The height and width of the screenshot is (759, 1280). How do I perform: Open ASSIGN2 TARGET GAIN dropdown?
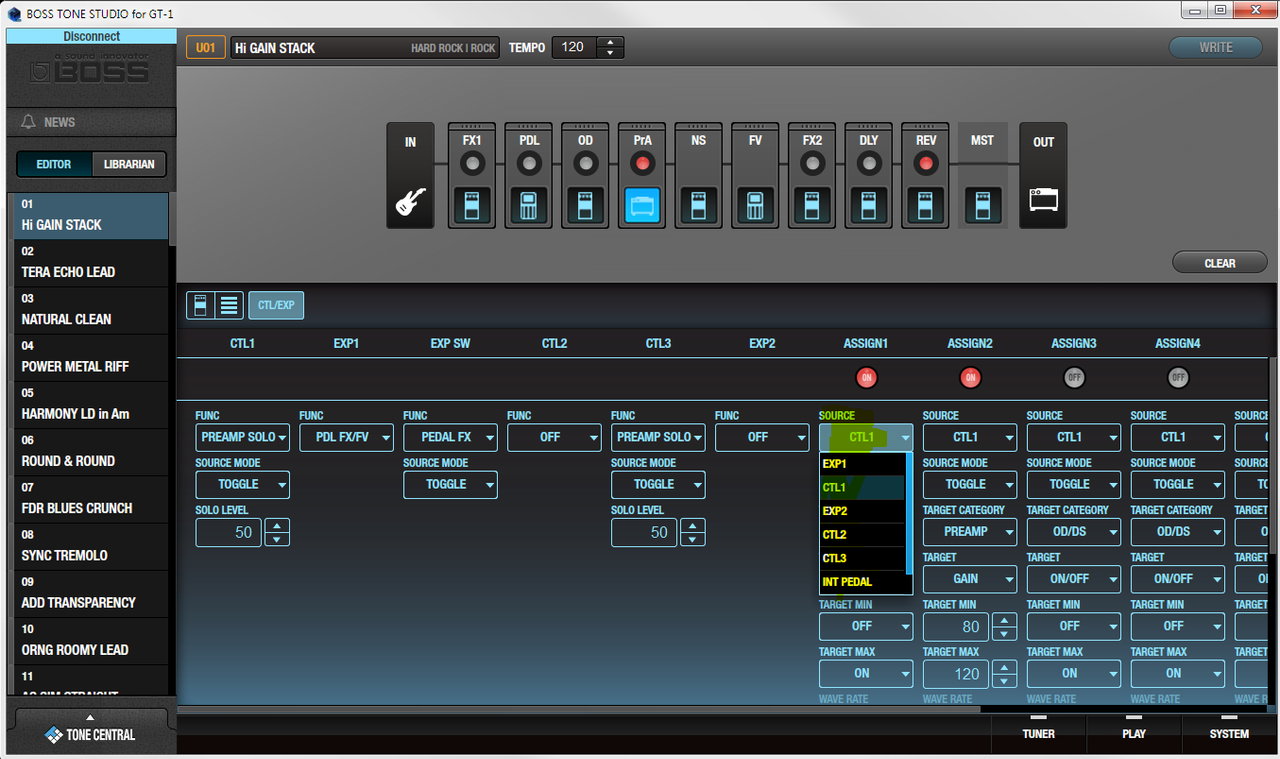point(971,579)
